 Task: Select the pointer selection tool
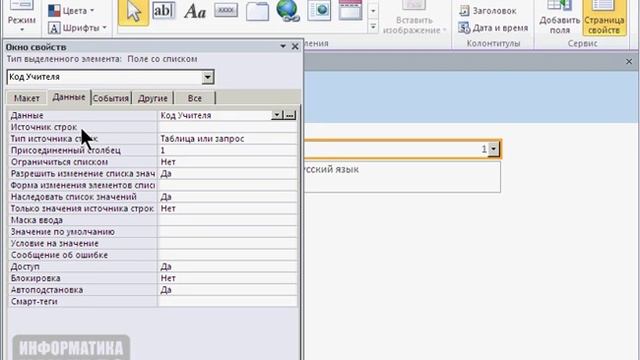pos(133,12)
